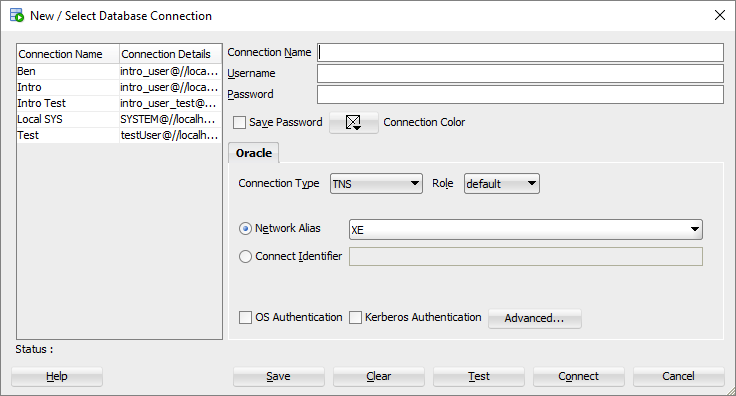Select the Network Alias radio button
The image size is (736, 396).
[245, 228]
